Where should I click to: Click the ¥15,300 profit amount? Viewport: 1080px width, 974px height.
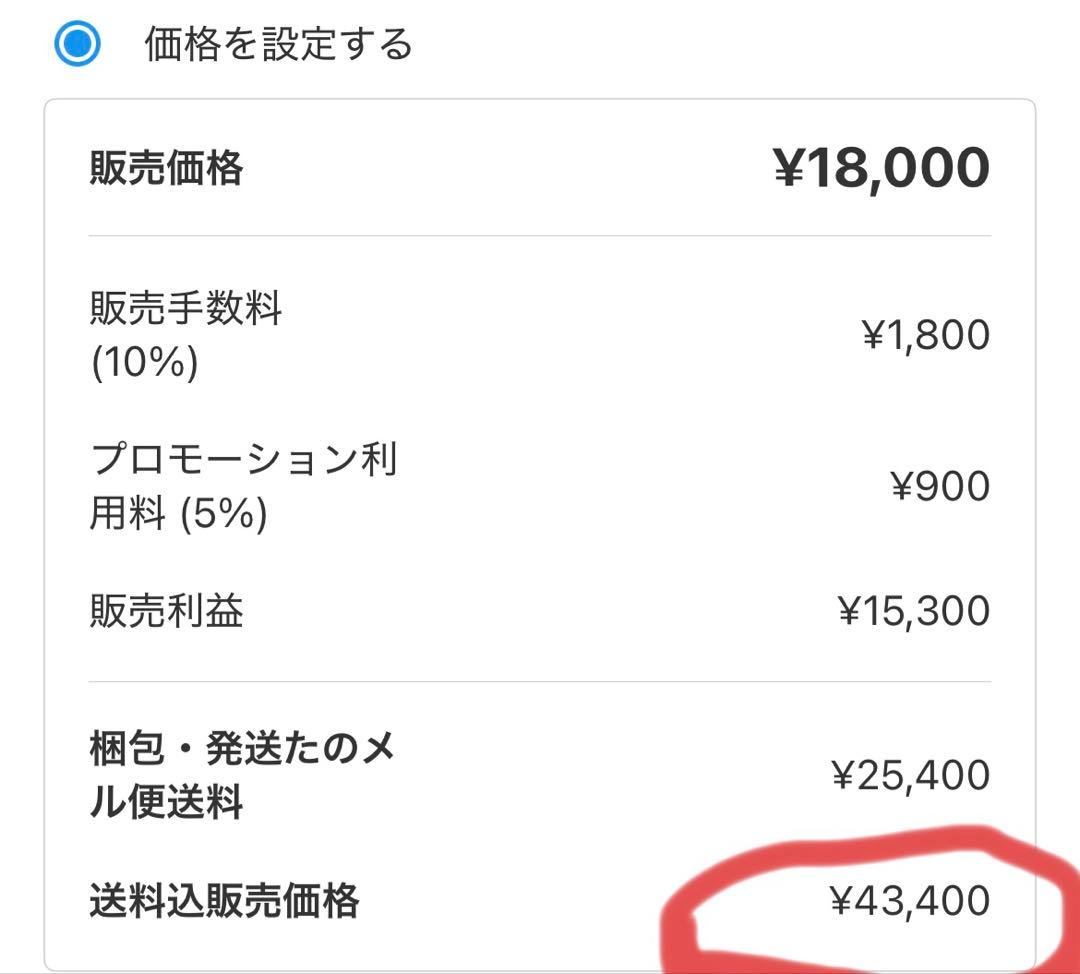(x=915, y=610)
